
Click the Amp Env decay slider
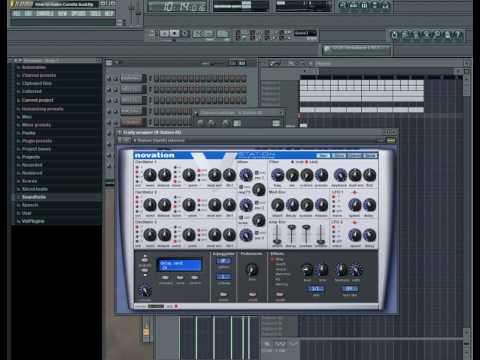click(x=292, y=234)
